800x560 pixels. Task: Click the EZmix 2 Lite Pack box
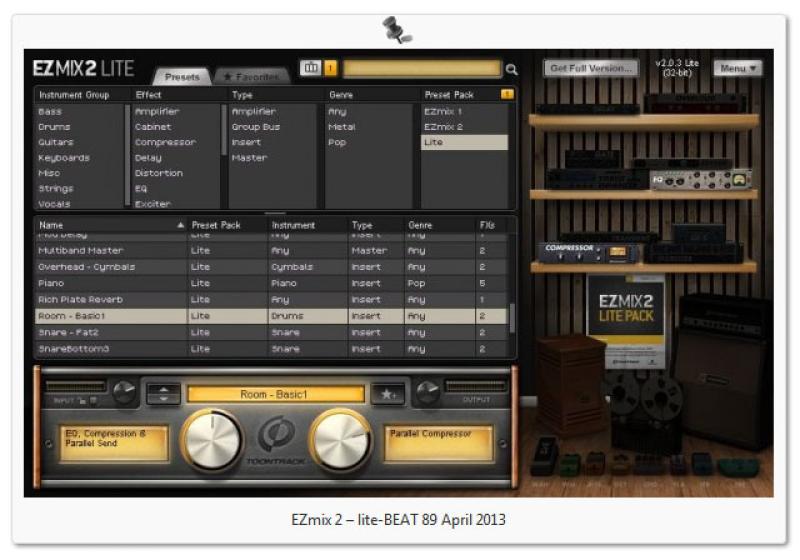pyautogui.click(x=626, y=320)
